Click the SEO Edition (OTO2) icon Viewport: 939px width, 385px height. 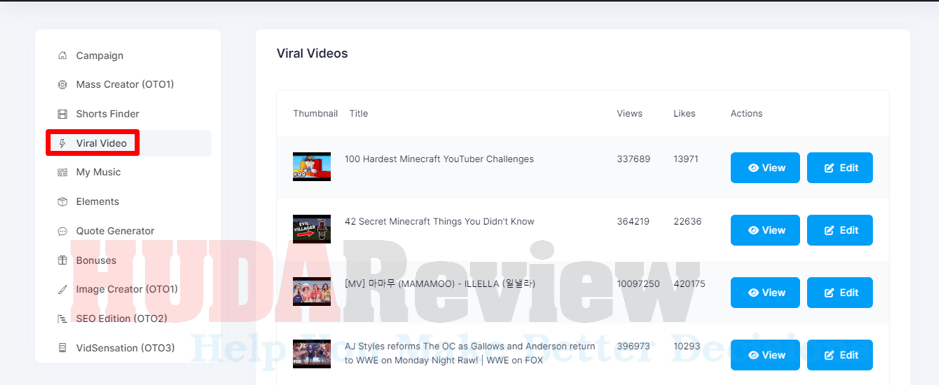(x=62, y=319)
